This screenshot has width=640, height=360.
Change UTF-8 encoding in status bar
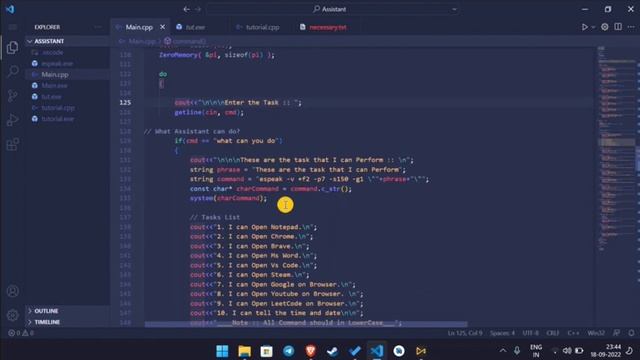click(531, 333)
